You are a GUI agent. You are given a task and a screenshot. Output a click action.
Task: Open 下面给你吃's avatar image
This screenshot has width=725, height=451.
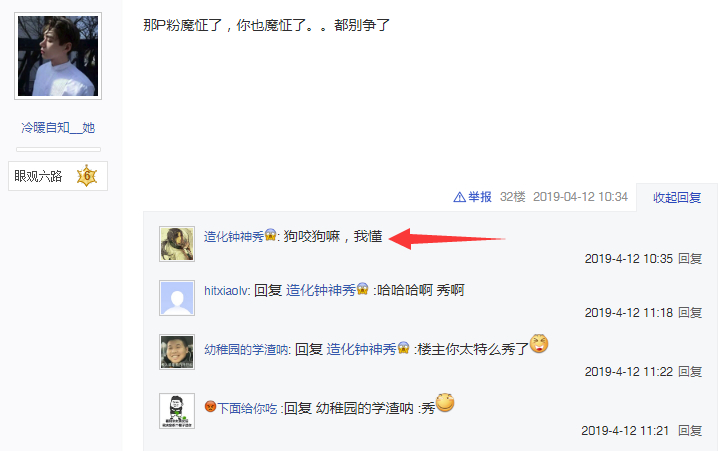[177, 411]
